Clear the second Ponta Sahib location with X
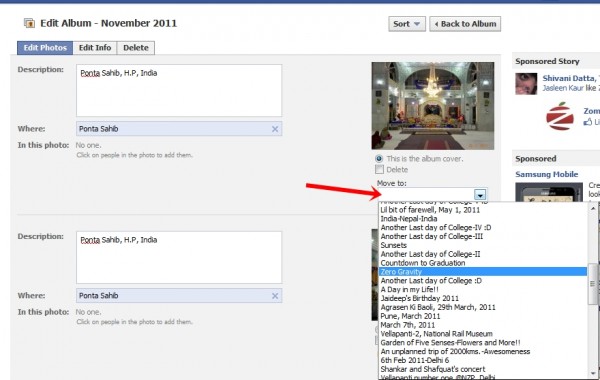Viewport: 600px width, 380px height. 275,296
